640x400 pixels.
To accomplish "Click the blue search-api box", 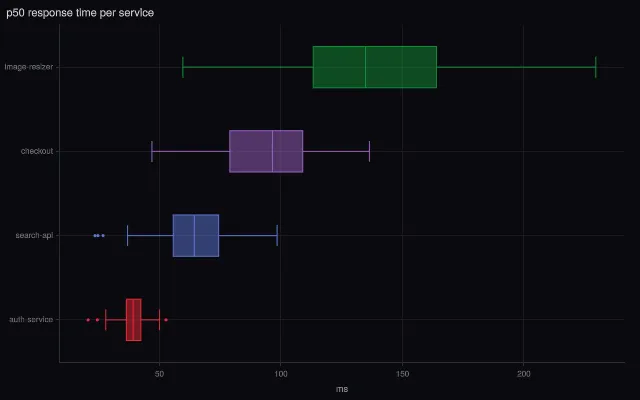I will 196,236.
